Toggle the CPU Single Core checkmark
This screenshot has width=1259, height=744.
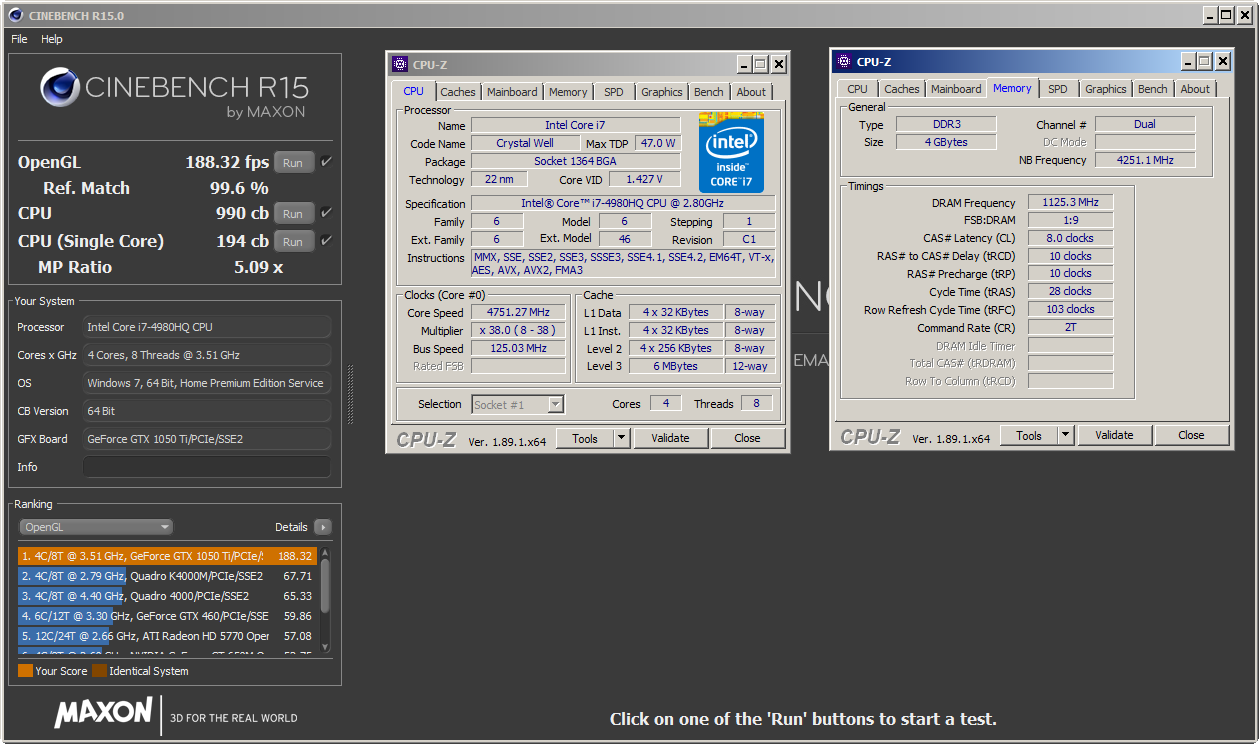(x=327, y=241)
